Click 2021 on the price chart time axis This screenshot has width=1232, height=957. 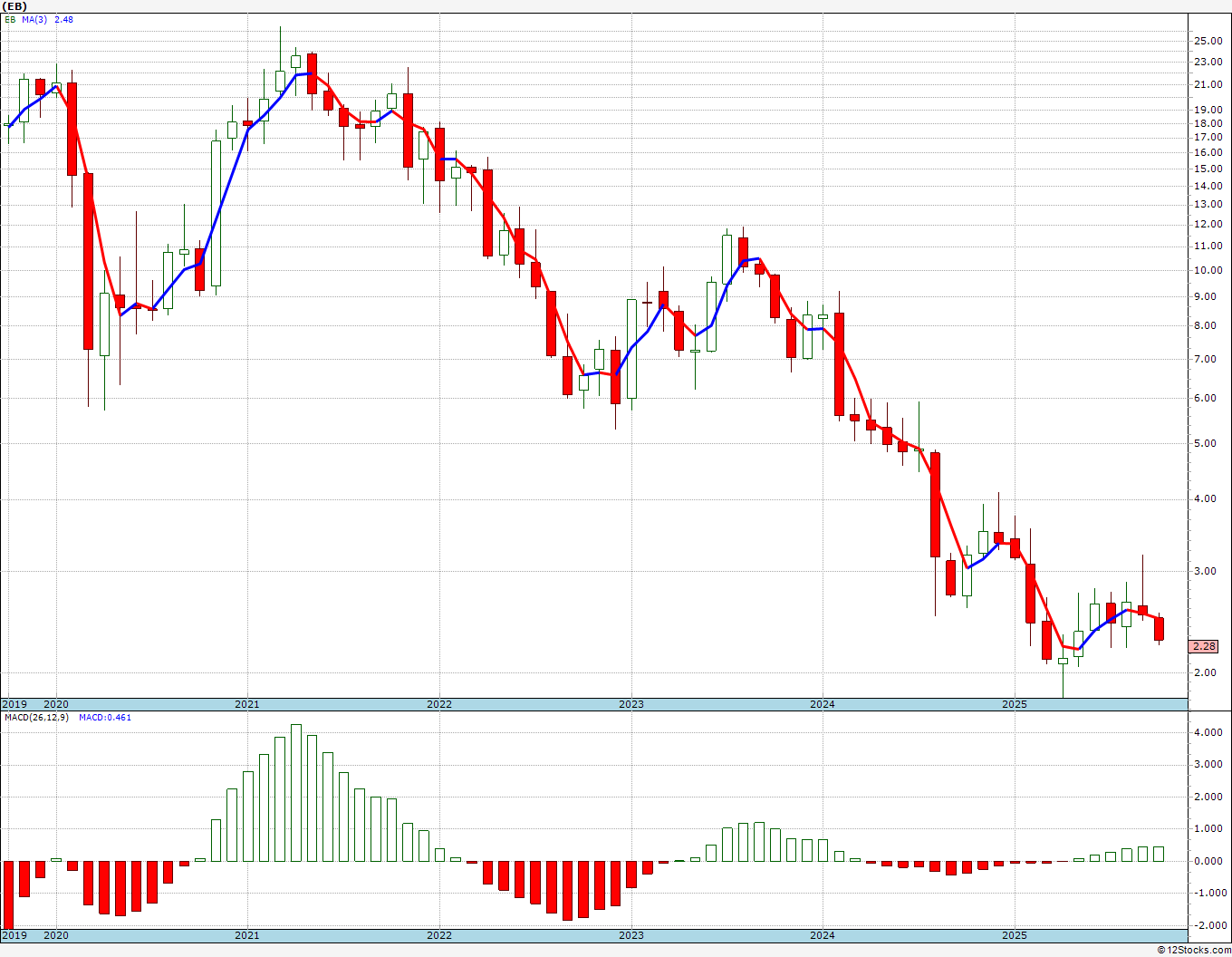247,704
